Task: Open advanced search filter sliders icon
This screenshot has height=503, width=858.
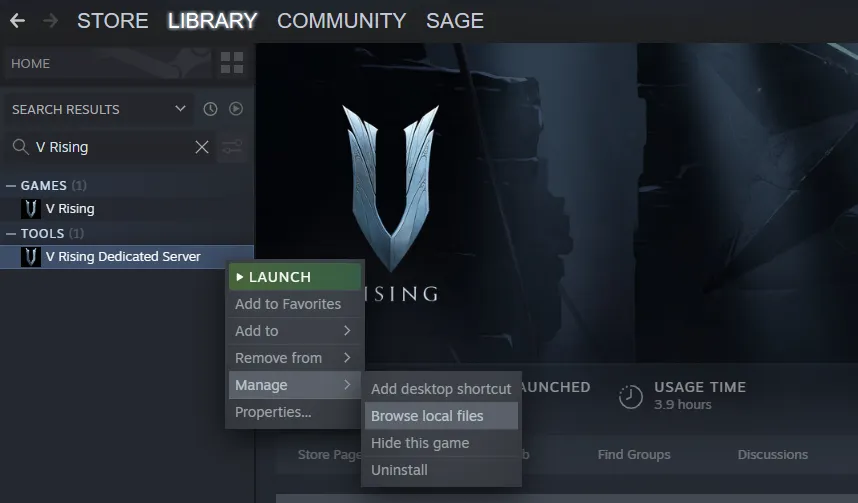Action: (232, 147)
